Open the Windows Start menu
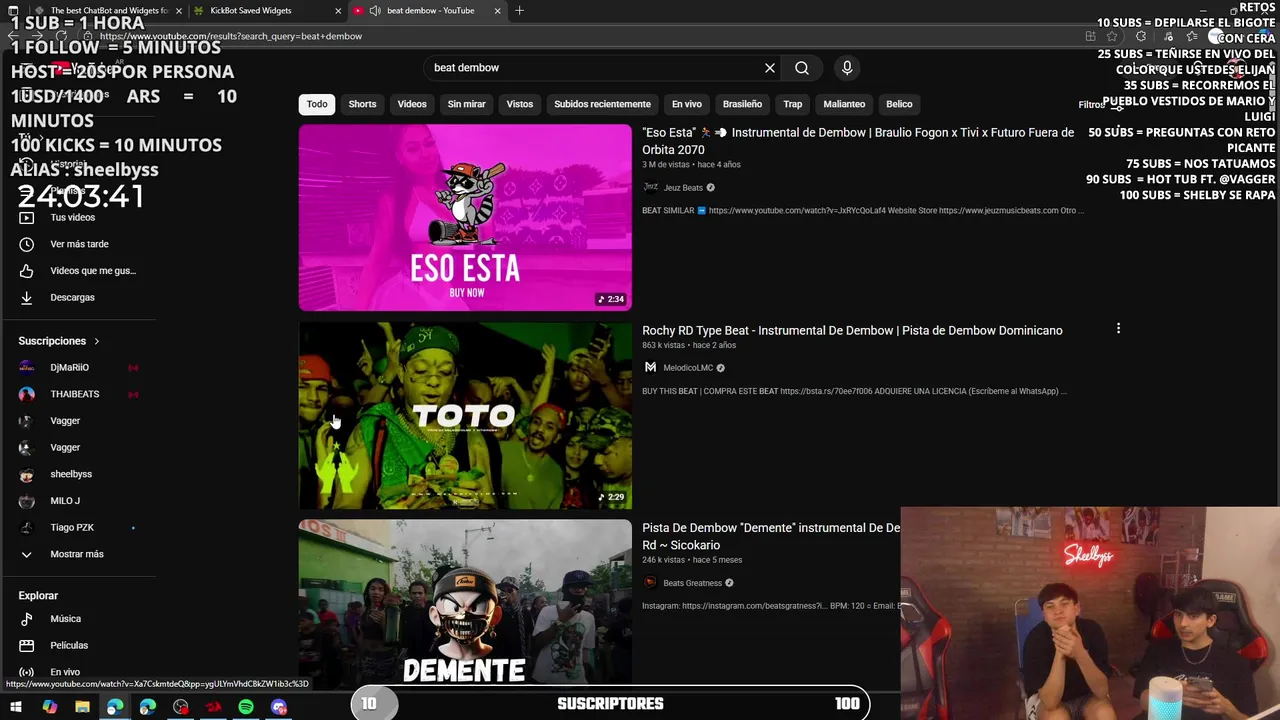The width and height of the screenshot is (1280, 720). click(16, 707)
